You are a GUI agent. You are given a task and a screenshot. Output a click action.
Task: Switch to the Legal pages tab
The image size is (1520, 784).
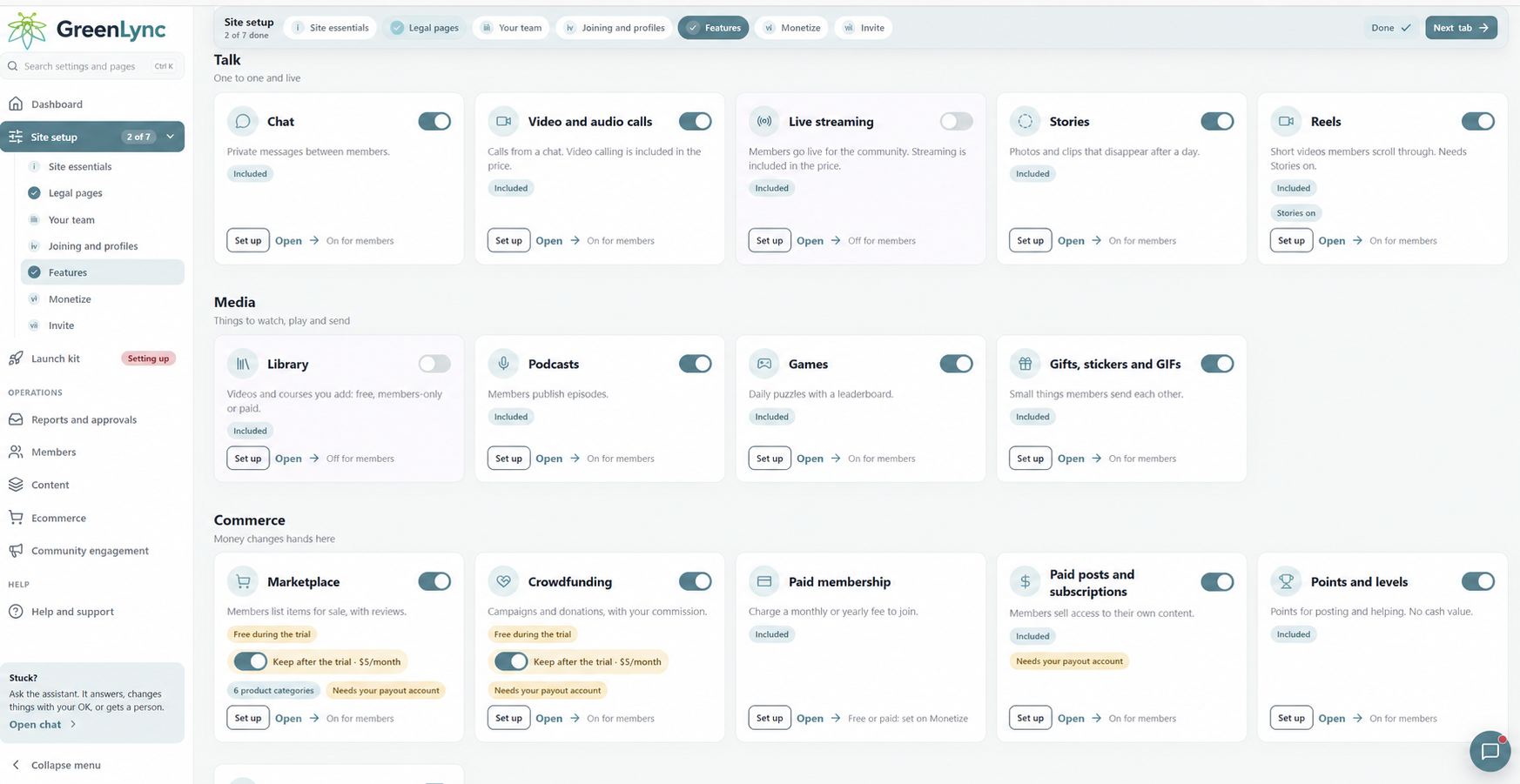click(425, 28)
